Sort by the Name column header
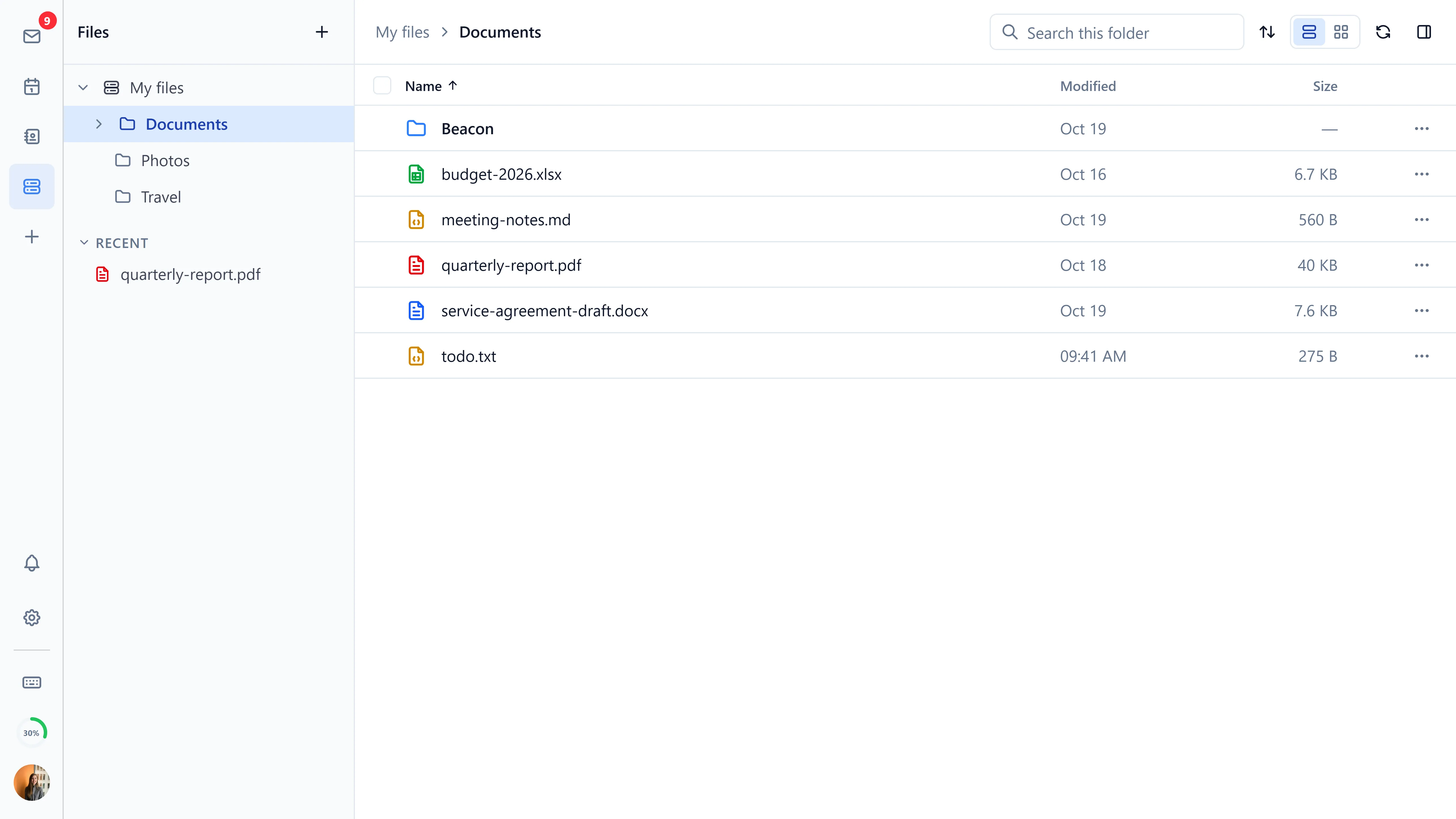1456x819 pixels. (x=431, y=86)
